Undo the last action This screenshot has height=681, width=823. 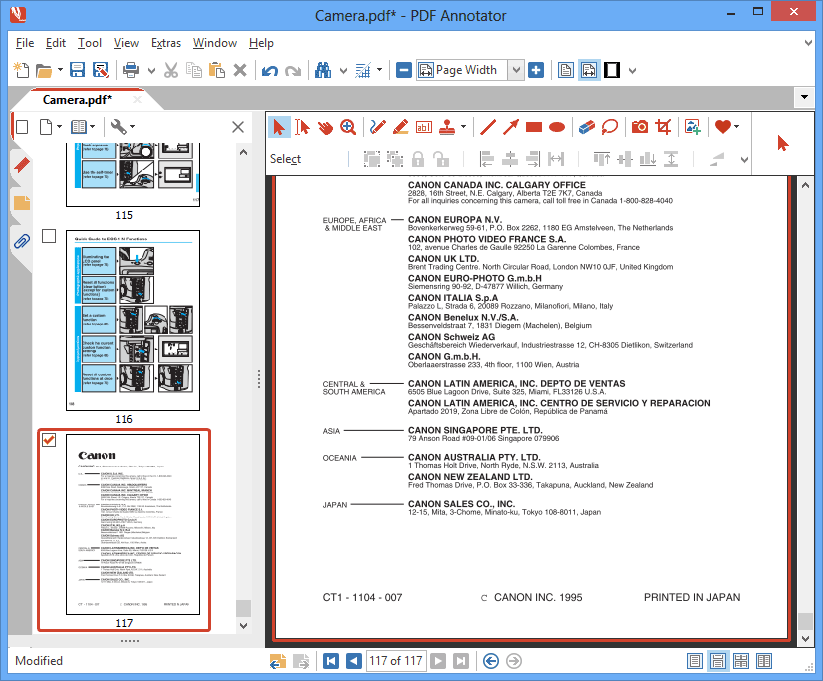pyautogui.click(x=269, y=70)
